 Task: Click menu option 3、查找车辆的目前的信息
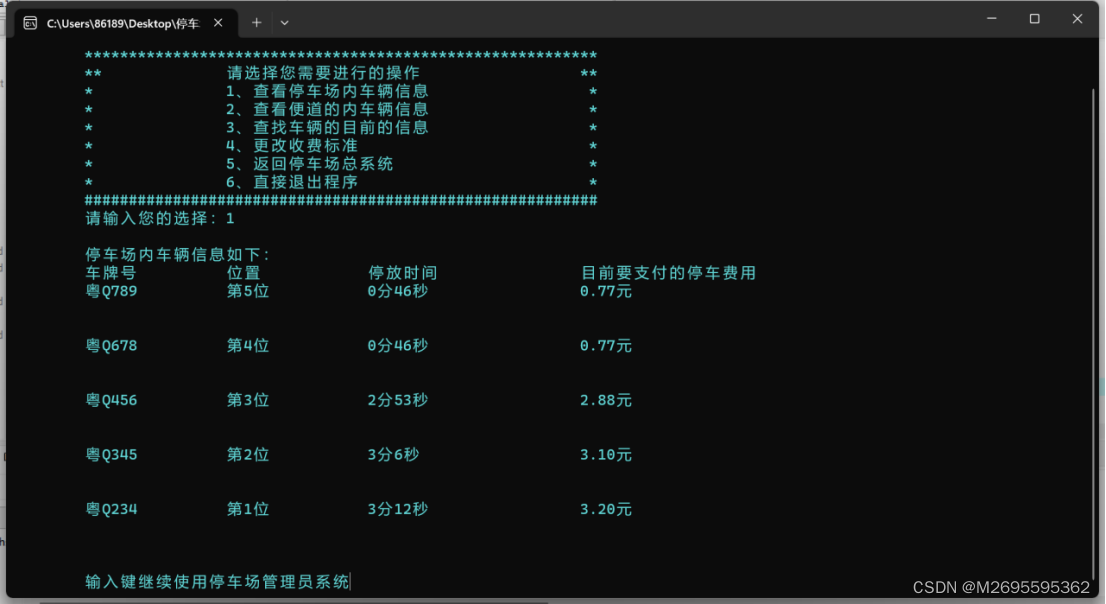click(327, 128)
